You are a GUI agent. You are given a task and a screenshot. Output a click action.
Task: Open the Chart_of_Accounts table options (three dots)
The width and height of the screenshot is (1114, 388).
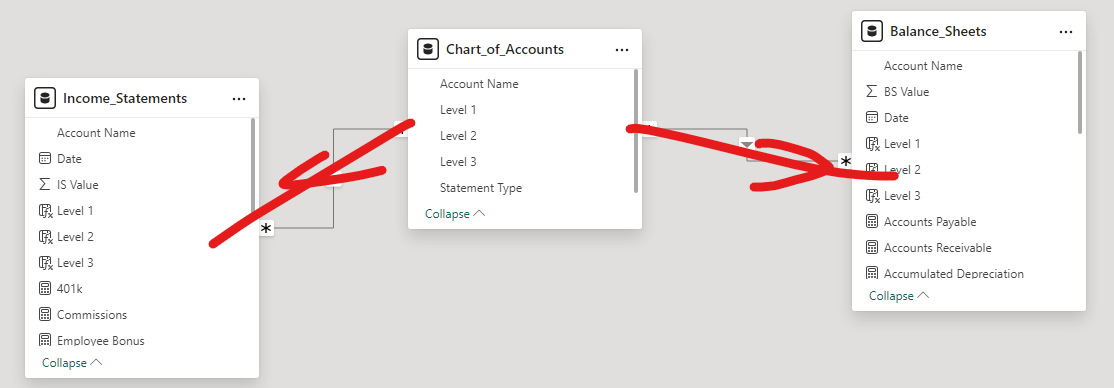pos(622,50)
